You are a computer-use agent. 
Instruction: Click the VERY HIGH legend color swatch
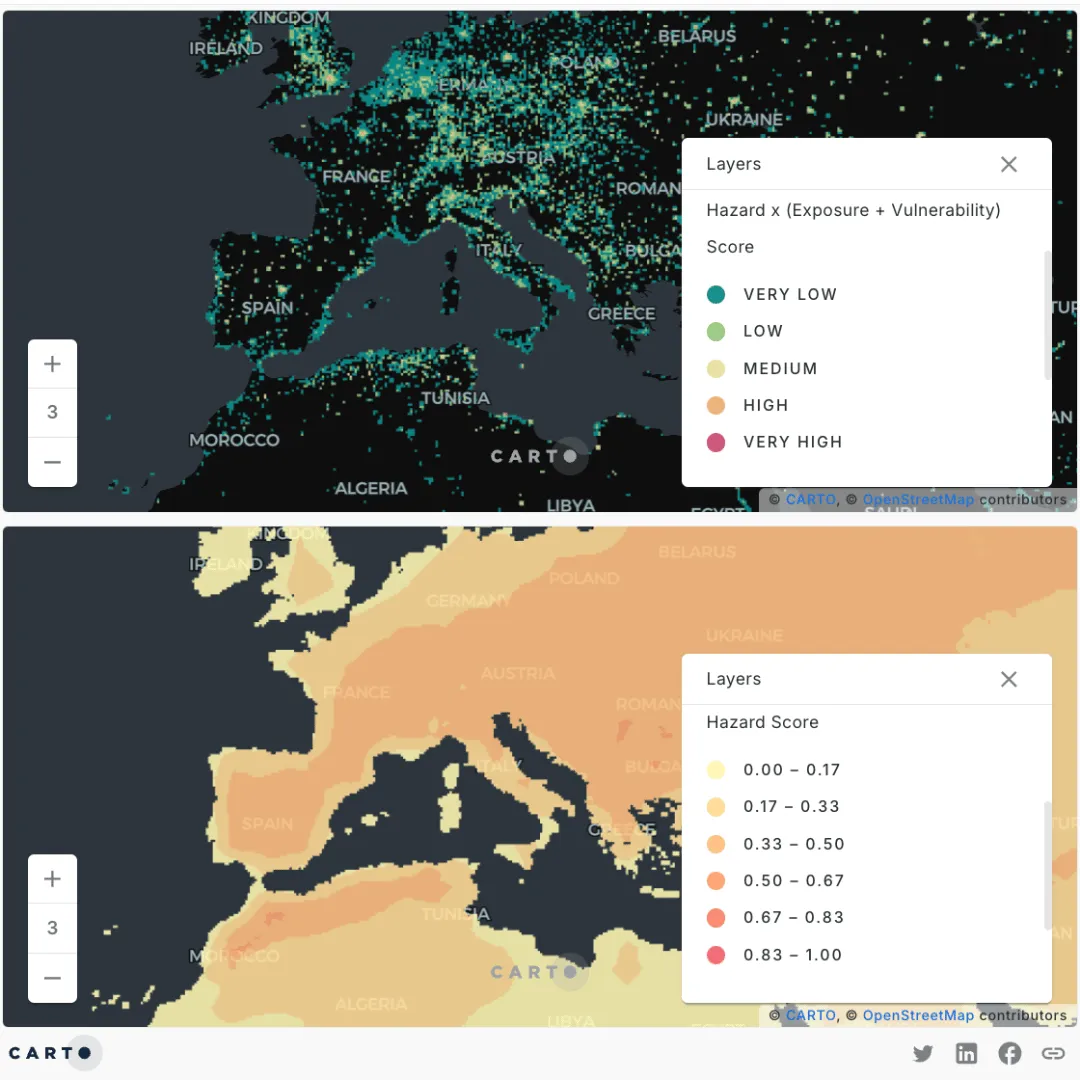(x=716, y=442)
